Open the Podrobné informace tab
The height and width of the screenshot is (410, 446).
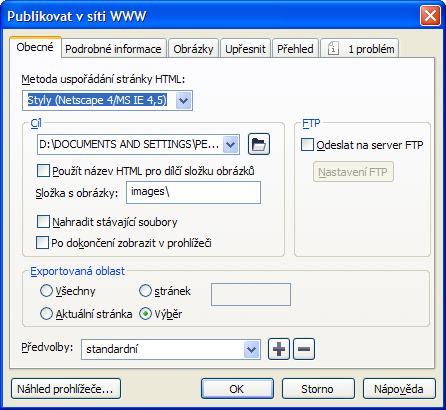pyautogui.click(x=114, y=49)
